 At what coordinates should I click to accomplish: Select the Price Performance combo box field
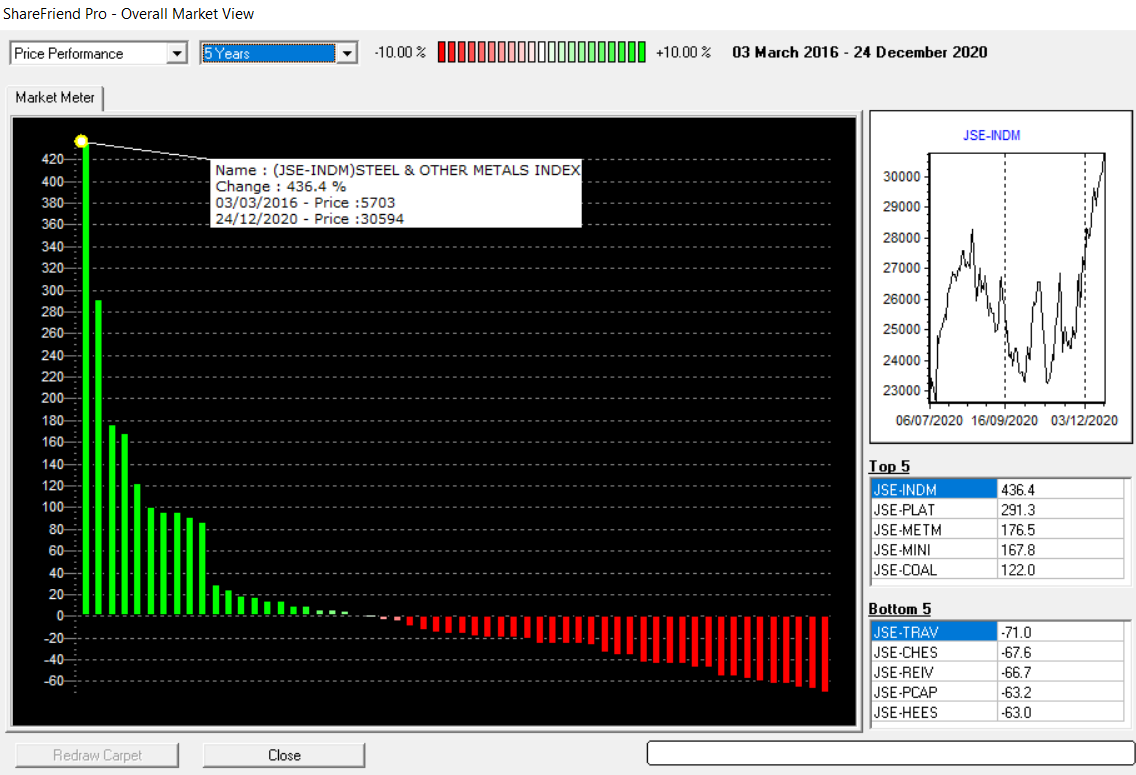coord(99,54)
